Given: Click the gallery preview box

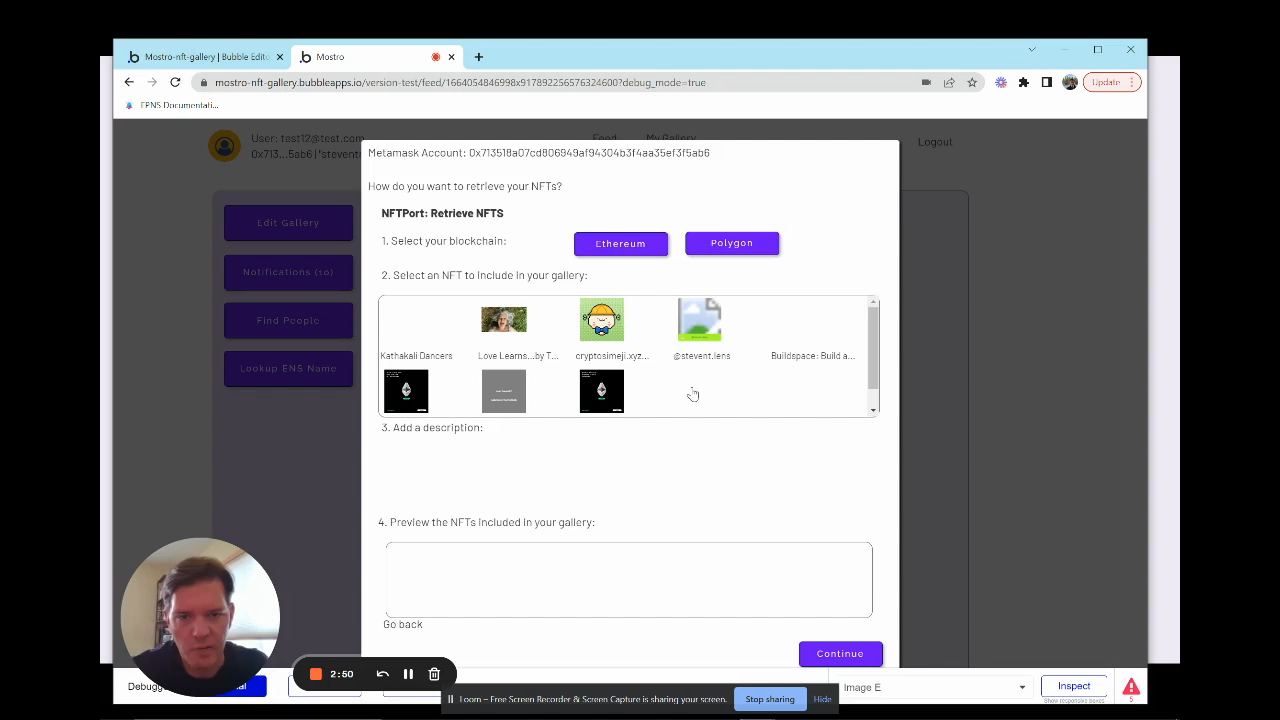Looking at the screenshot, I should coord(629,580).
